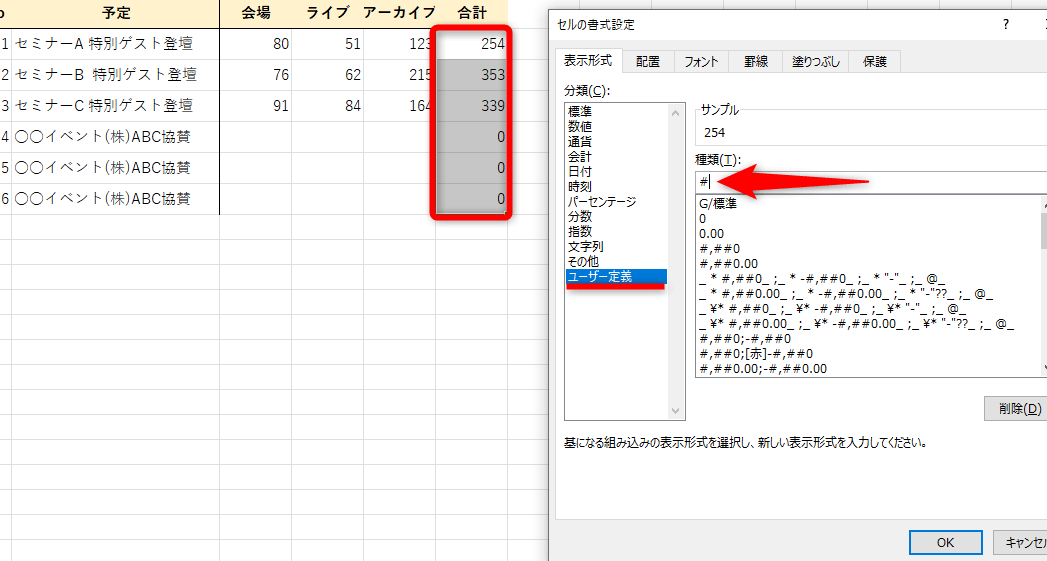
Task: Select the ライブ value 62 cell
Action: pos(328,75)
